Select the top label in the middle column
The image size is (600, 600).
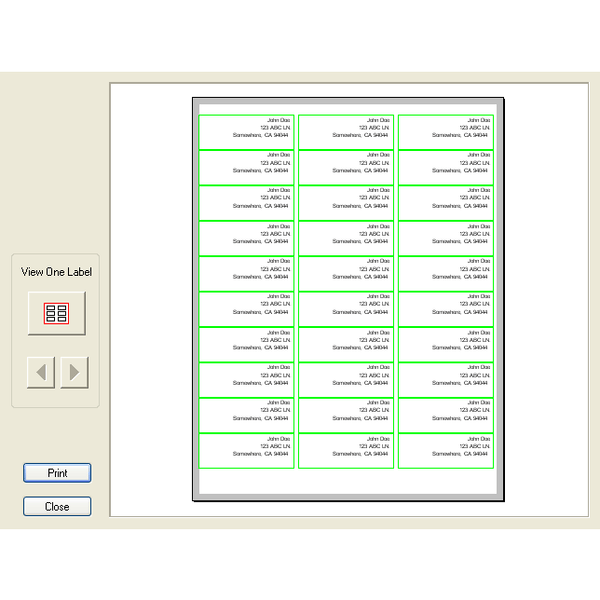tap(346, 132)
